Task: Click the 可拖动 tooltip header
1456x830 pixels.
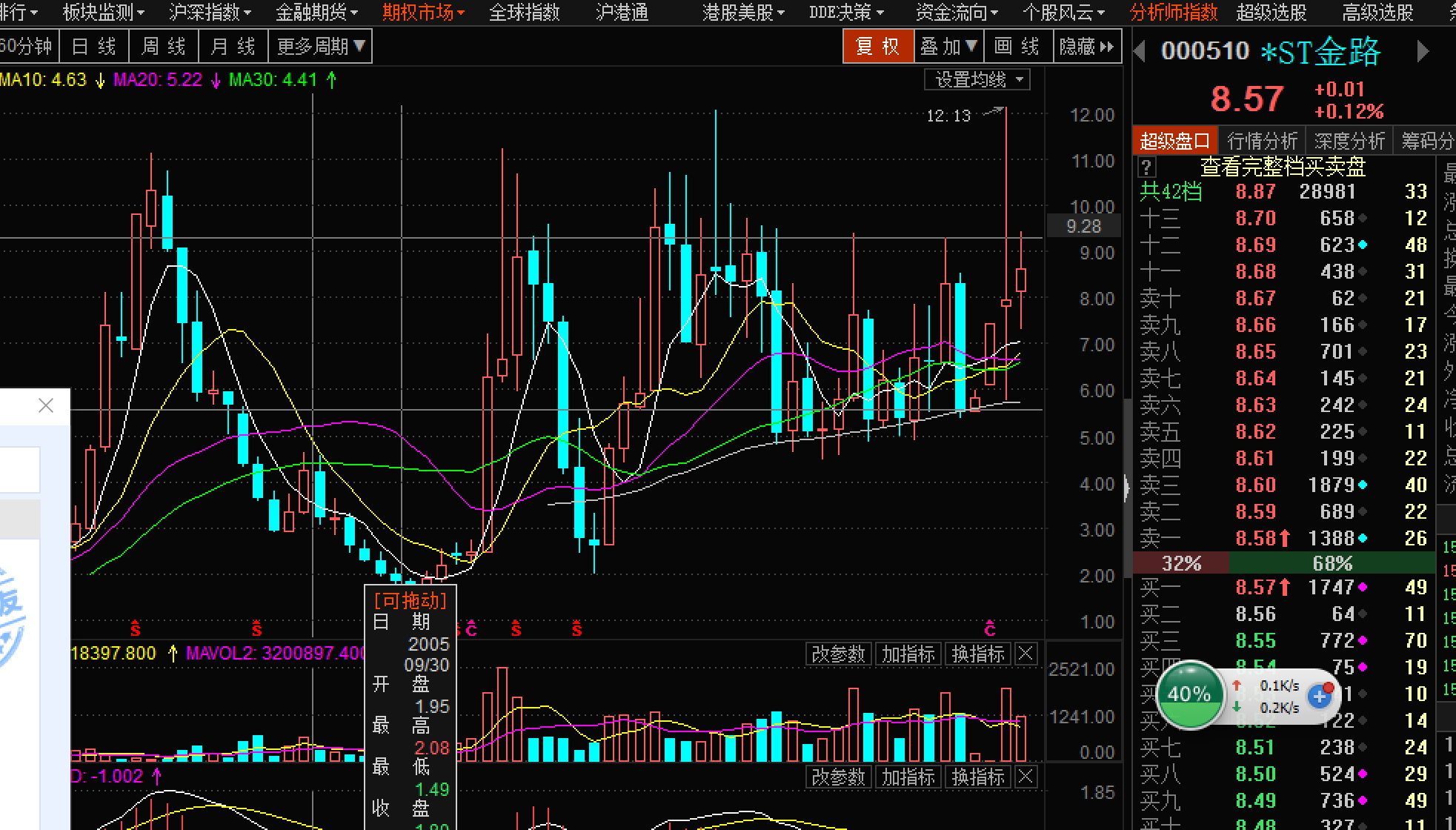Action: (411, 600)
